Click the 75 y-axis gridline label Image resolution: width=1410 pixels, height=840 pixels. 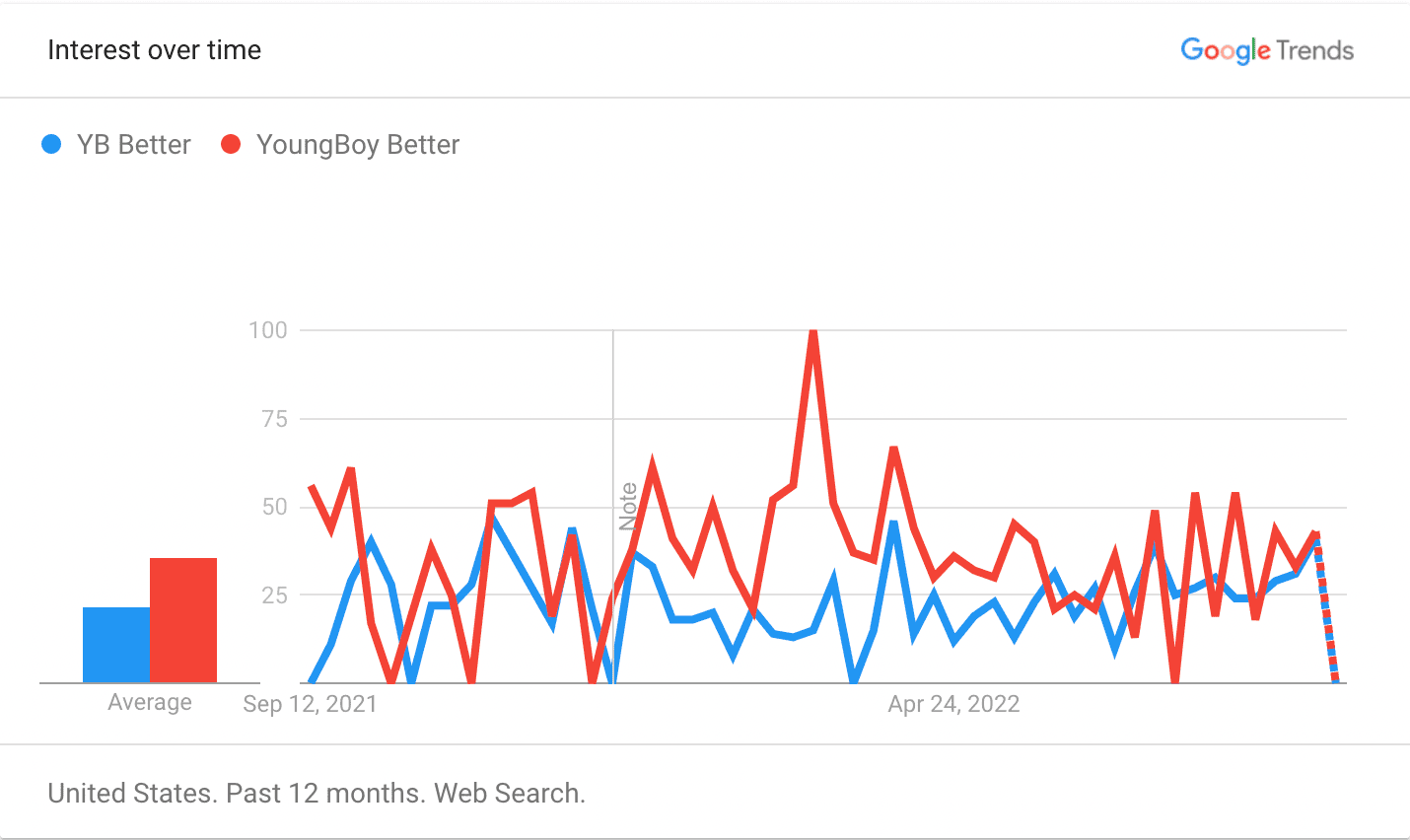275,419
